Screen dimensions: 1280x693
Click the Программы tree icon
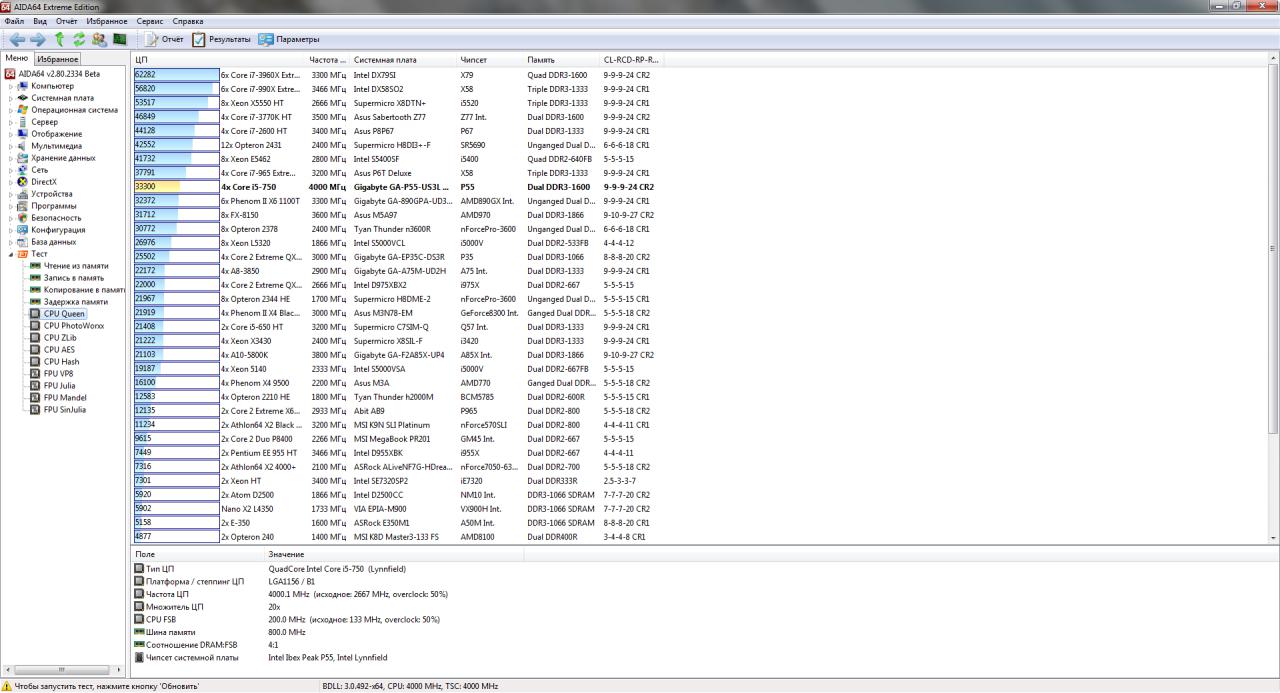click(23, 206)
